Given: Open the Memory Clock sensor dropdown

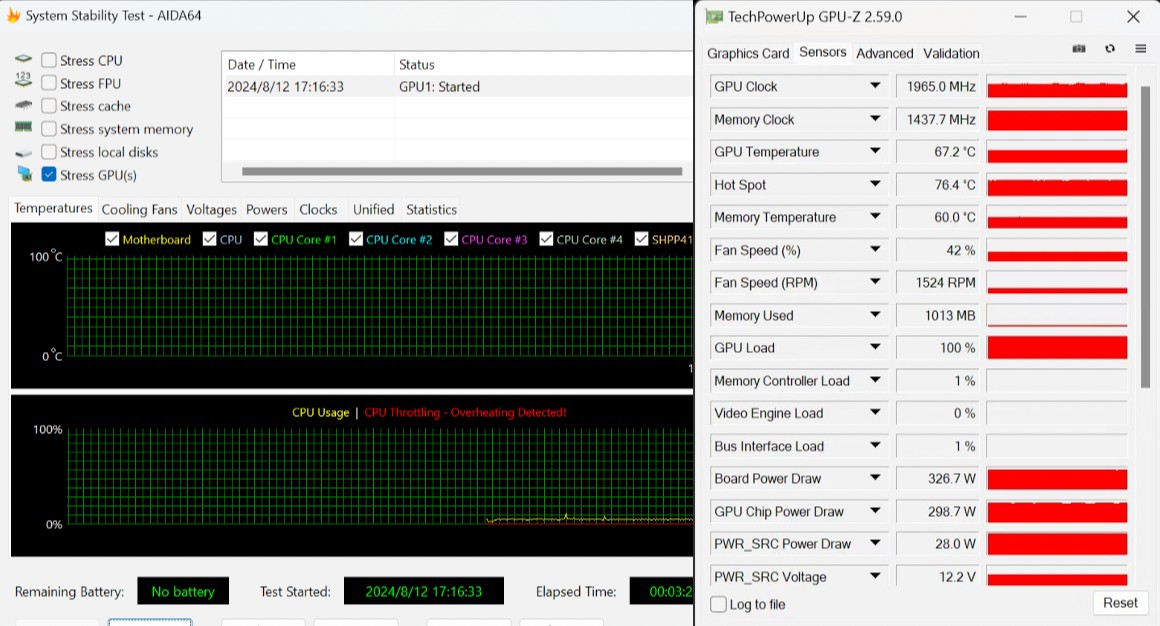Looking at the screenshot, I should coord(875,119).
